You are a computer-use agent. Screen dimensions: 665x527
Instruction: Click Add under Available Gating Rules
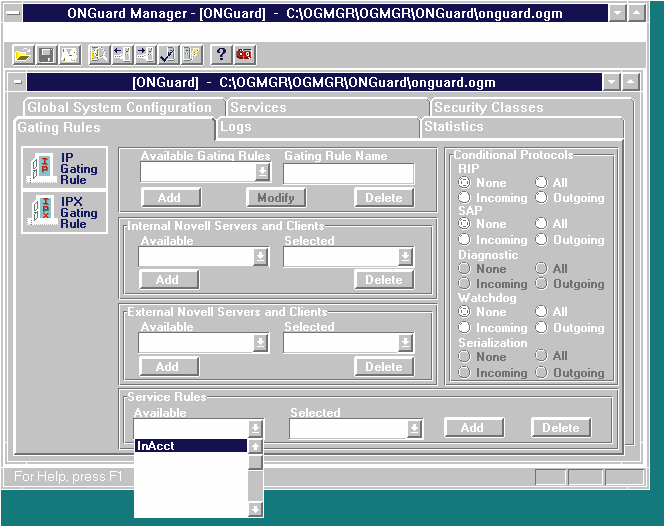[171, 198]
